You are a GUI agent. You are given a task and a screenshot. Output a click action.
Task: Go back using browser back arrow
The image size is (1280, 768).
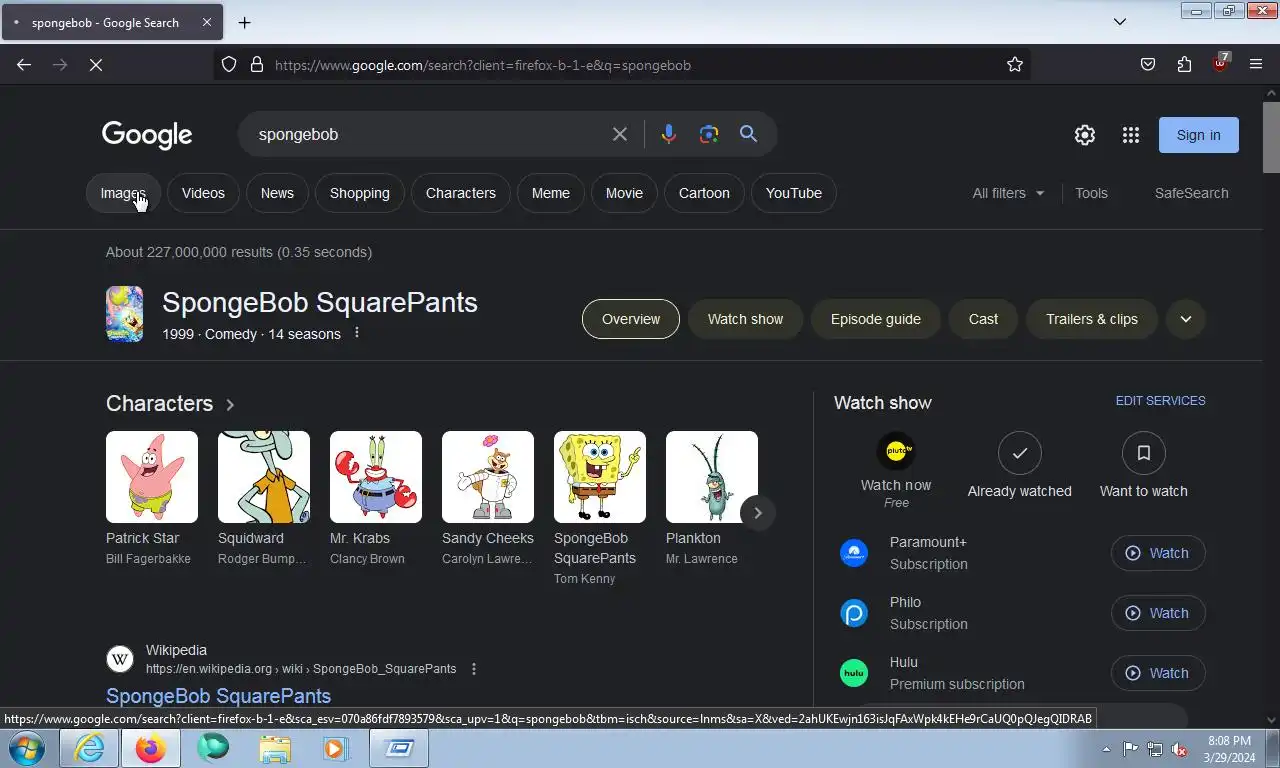tap(24, 65)
